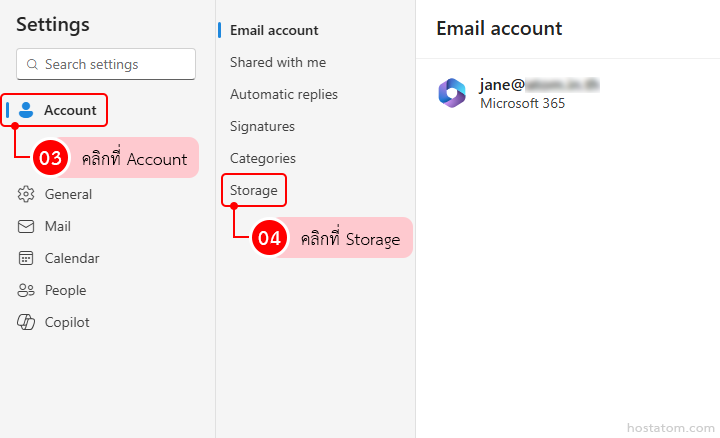This screenshot has width=720, height=438.
Task: Open the General settings category
Action: [68, 194]
